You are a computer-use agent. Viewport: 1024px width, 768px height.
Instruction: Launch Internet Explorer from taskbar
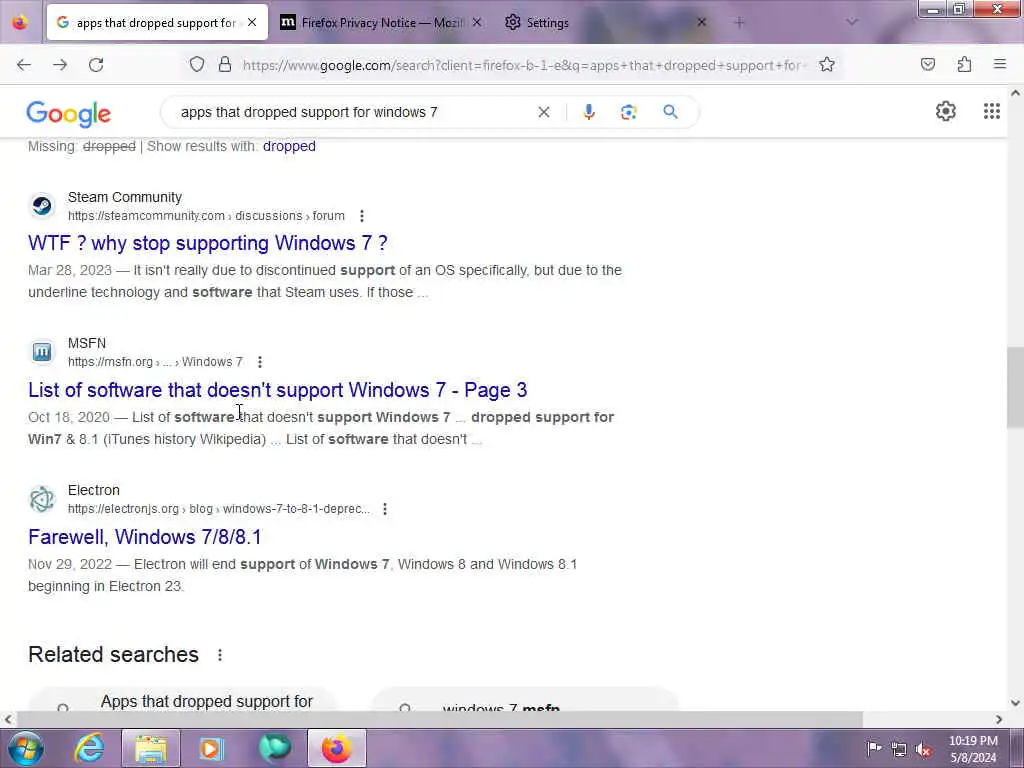point(89,748)
